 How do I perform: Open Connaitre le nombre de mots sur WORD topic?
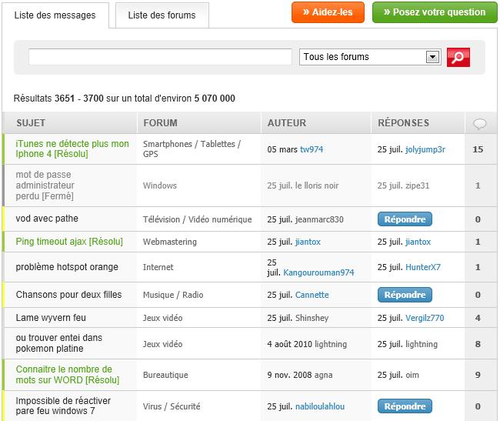coord(67,375)
